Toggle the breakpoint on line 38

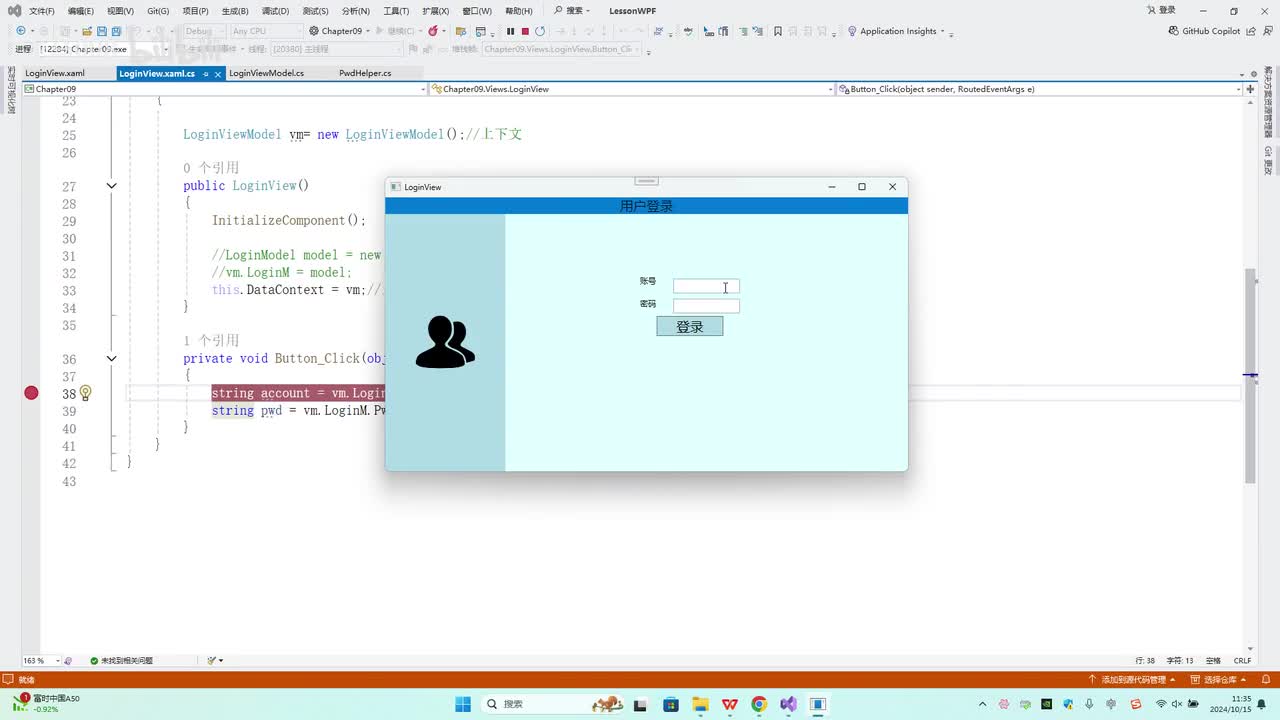(31, 393)
